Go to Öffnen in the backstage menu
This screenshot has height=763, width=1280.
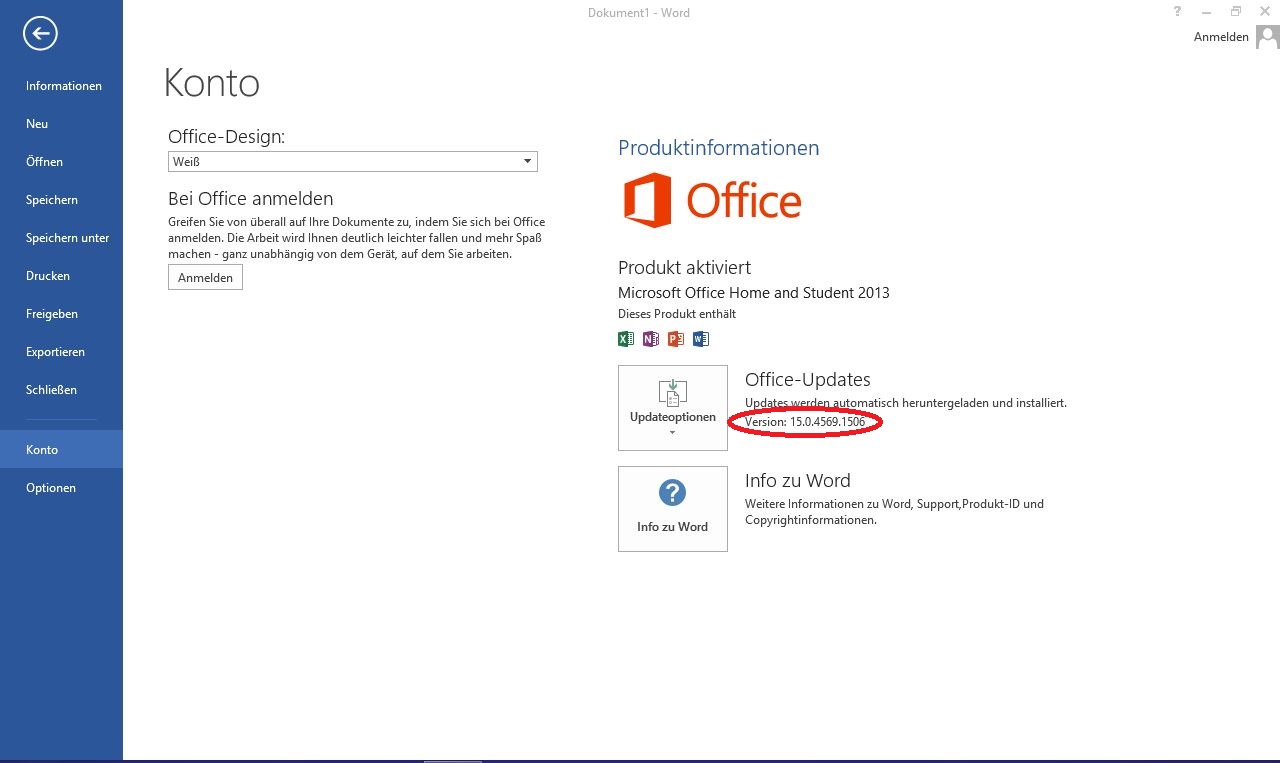pyautogui.click(x=44, y=162)
